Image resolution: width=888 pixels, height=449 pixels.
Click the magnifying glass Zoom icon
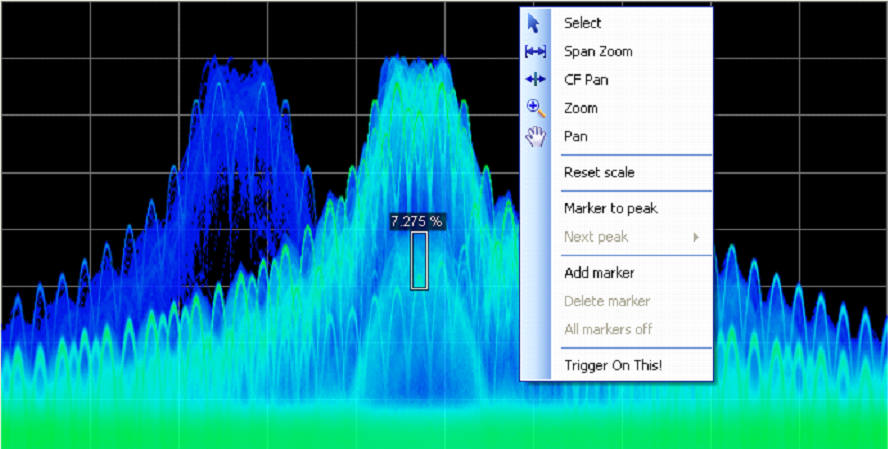click(x=535, y=108)
